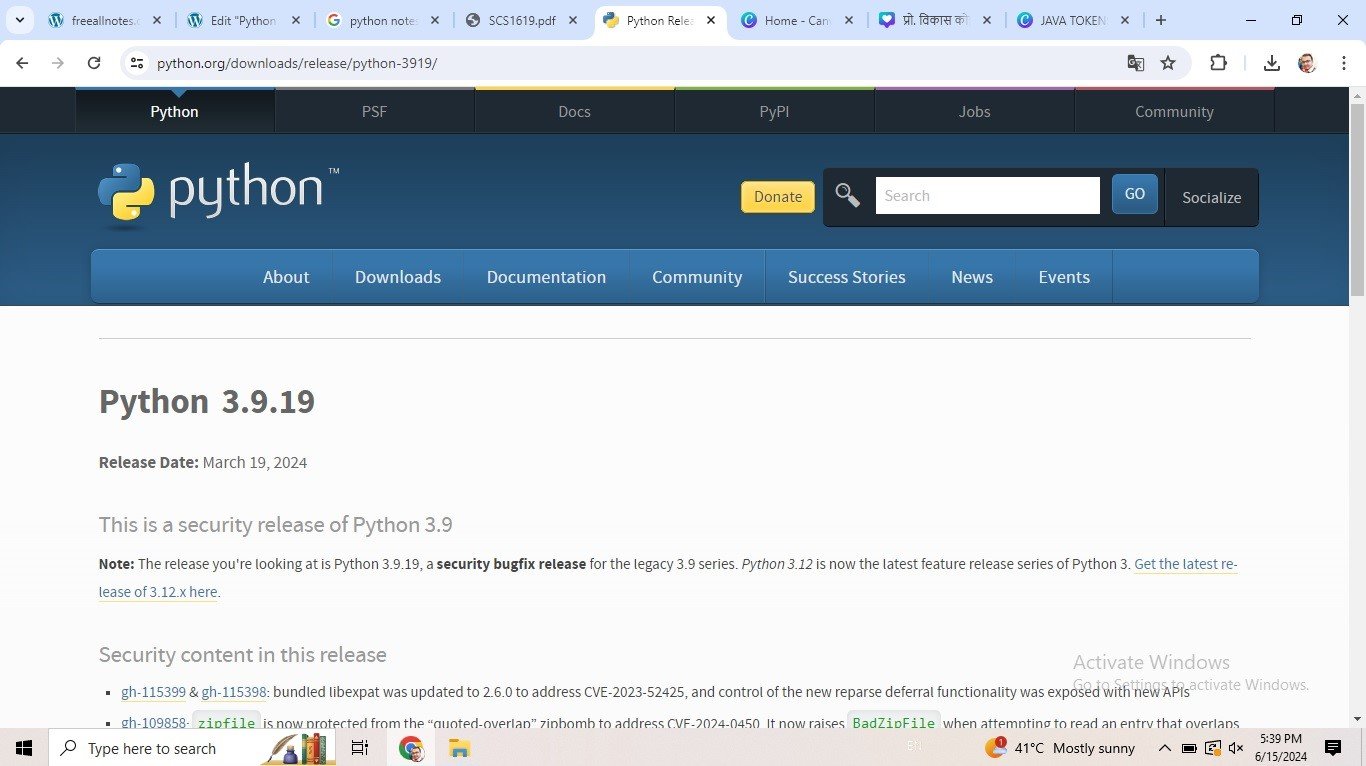Open the Chrome profile avatar
Image resolution: width=1366 pixels, height=766 pixels.
(x=1307, y=63)
